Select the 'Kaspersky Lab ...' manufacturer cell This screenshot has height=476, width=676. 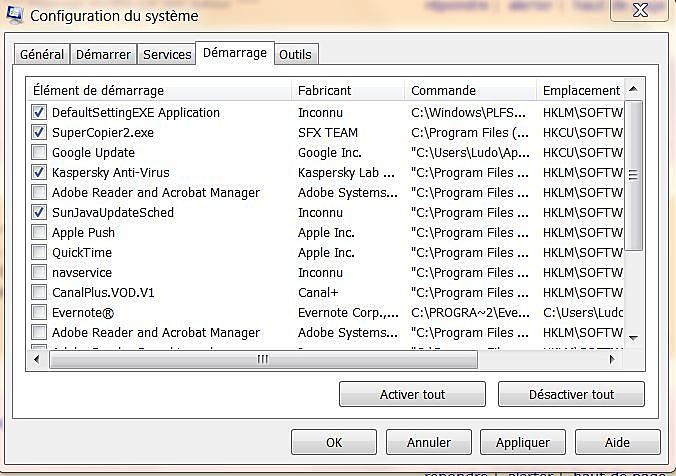[x=346, y=172]
